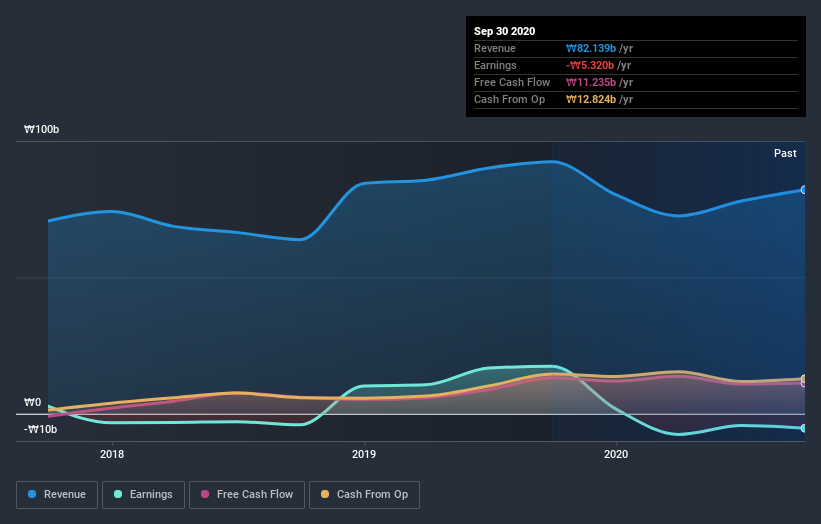Select the 2018 x-axis label
The image size is (821, 524).
(x=112, y=454)
